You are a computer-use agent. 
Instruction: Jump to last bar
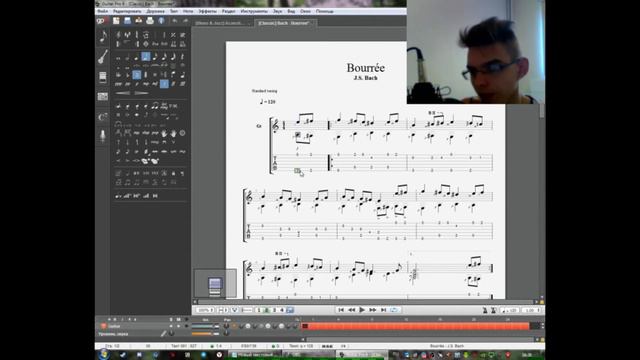[x=383, y=310]
